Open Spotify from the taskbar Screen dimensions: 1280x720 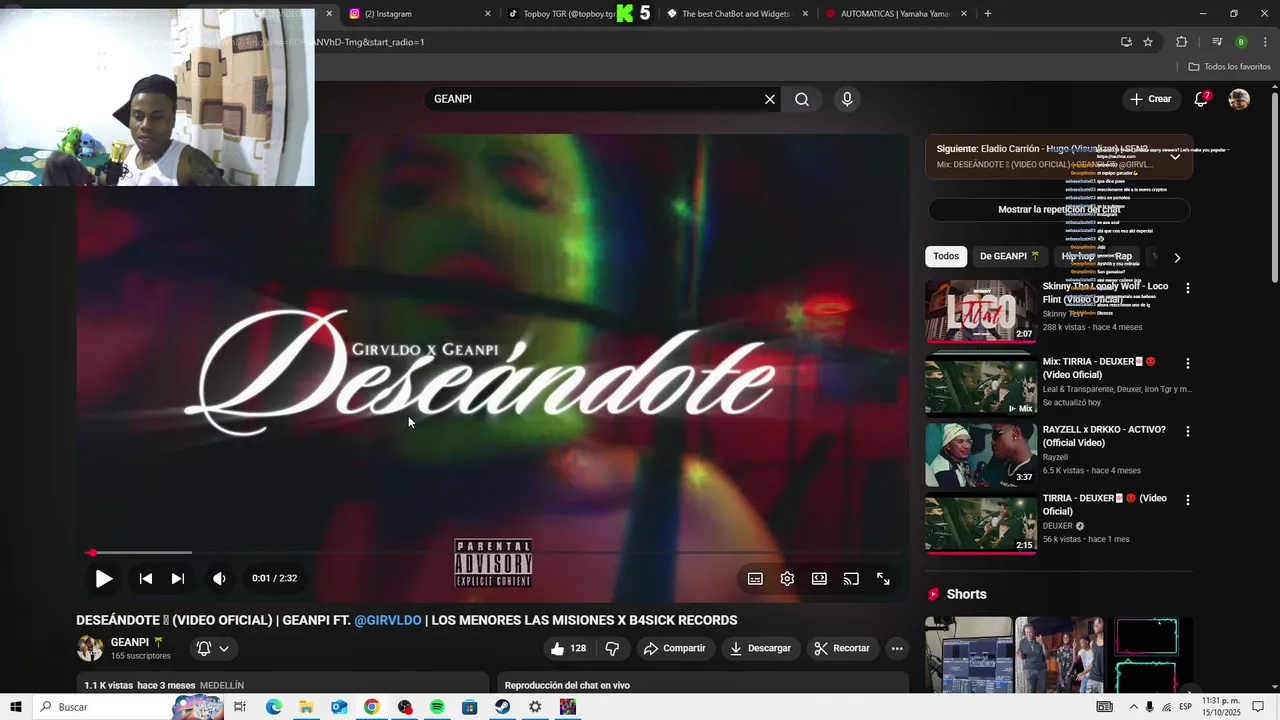(437, 707)
